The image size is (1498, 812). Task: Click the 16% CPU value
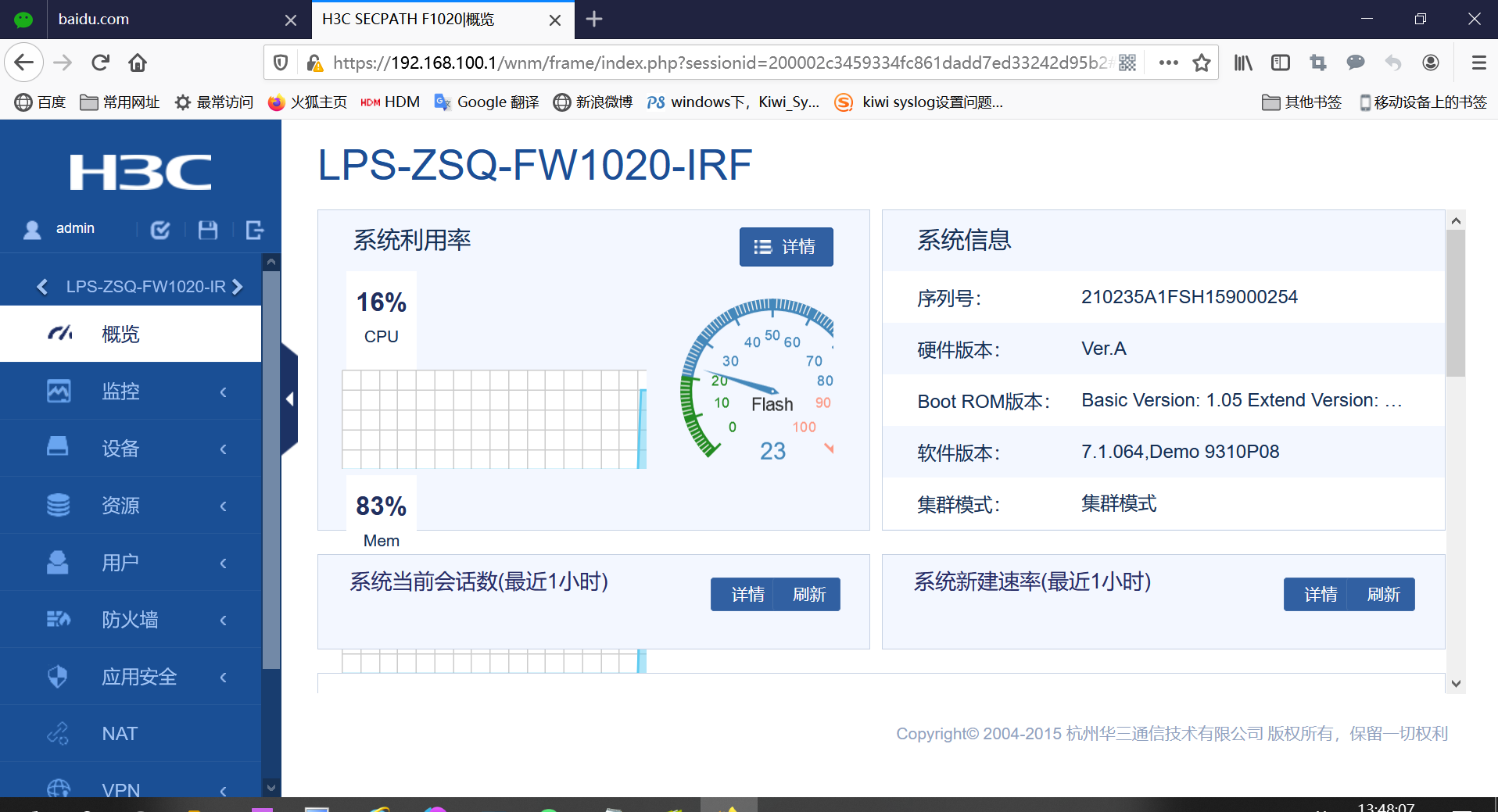click(x=382, y=302)
